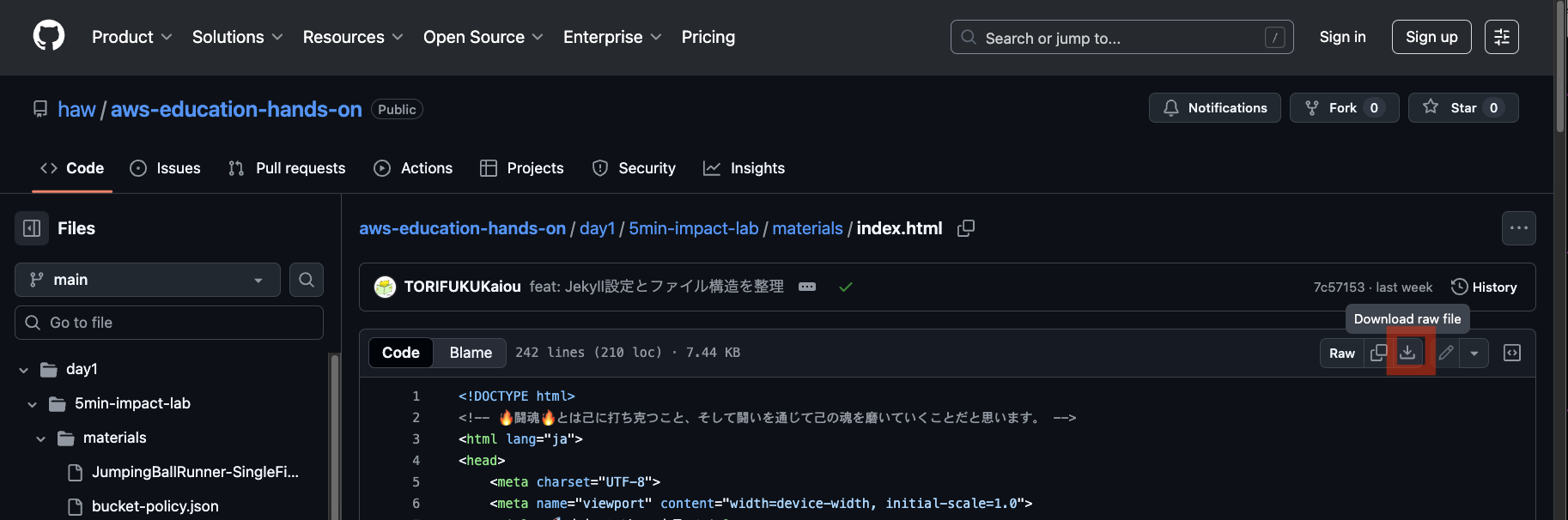This screenshot has height=520, width=1568.
Task: Click the file tree scrollbar
Action: click(x=335, y=436)
